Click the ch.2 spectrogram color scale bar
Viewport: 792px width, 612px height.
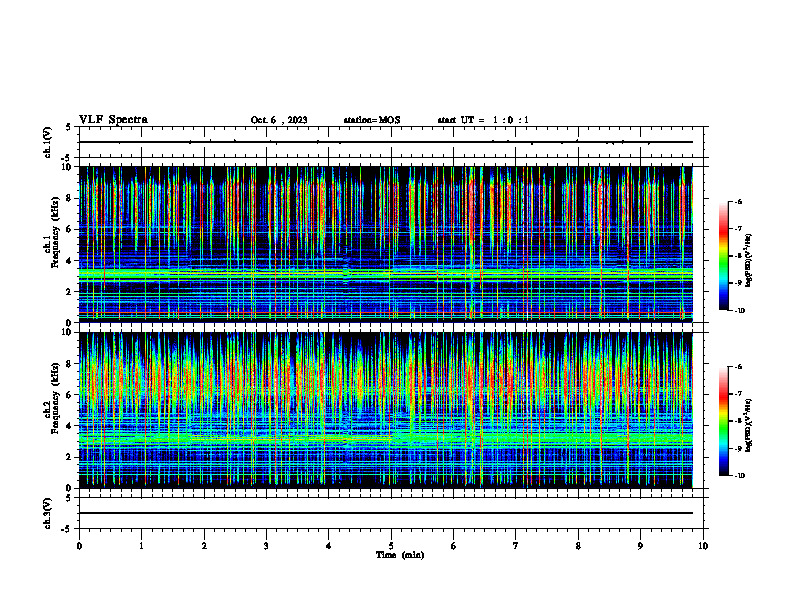[724, 421]
